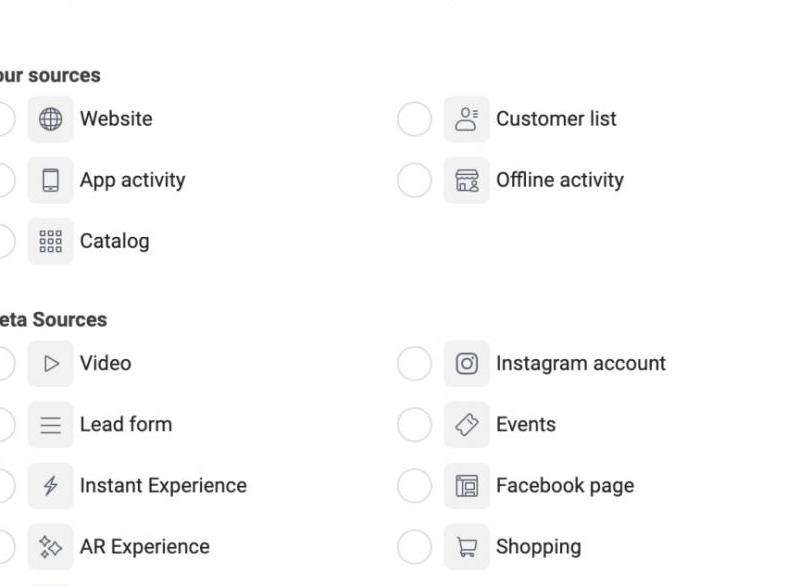Click the Events ticket icon
The width and height of the screenshot is (800, 586).
tap(466, 425)
